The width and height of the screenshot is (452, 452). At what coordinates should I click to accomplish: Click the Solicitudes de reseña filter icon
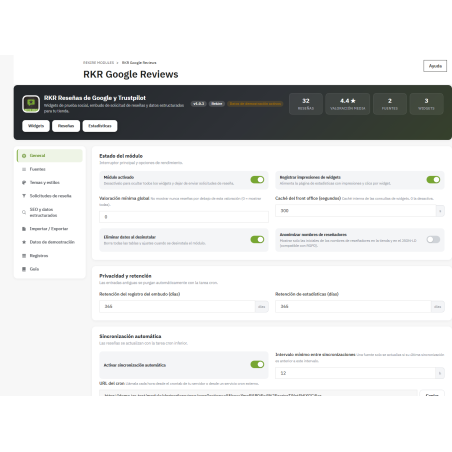(x=24, y=196)
